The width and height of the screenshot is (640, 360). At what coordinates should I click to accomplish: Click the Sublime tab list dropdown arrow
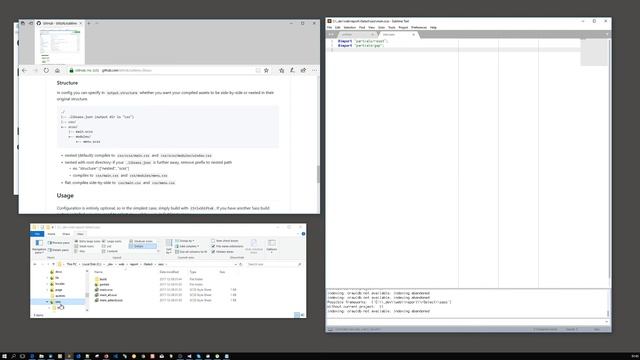[x=607, y=35]
